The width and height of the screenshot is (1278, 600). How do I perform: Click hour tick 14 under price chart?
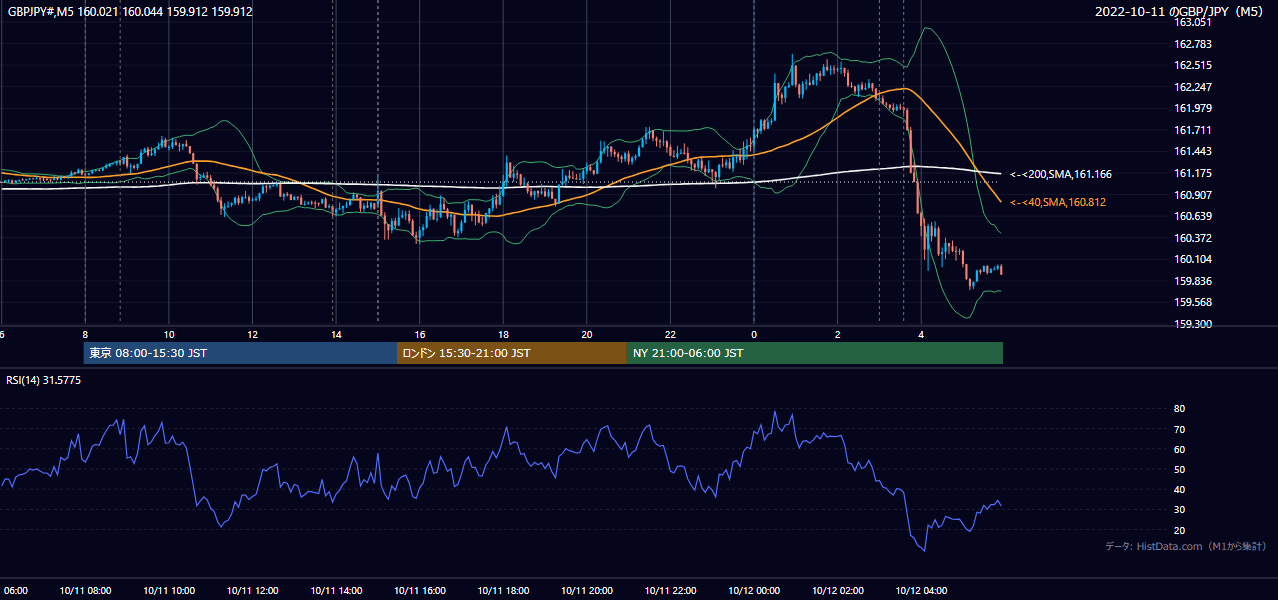tap(336, 335)
